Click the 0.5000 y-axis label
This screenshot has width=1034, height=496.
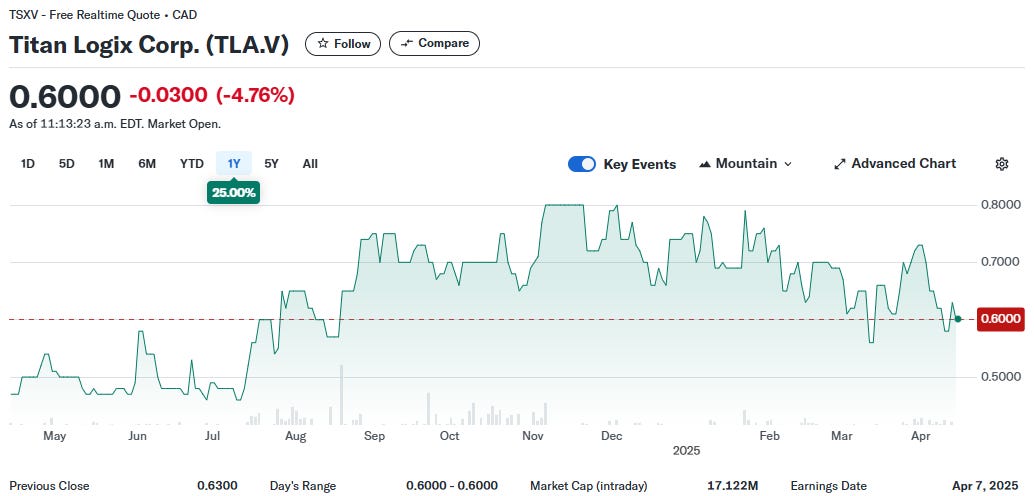coord(1000,377)
